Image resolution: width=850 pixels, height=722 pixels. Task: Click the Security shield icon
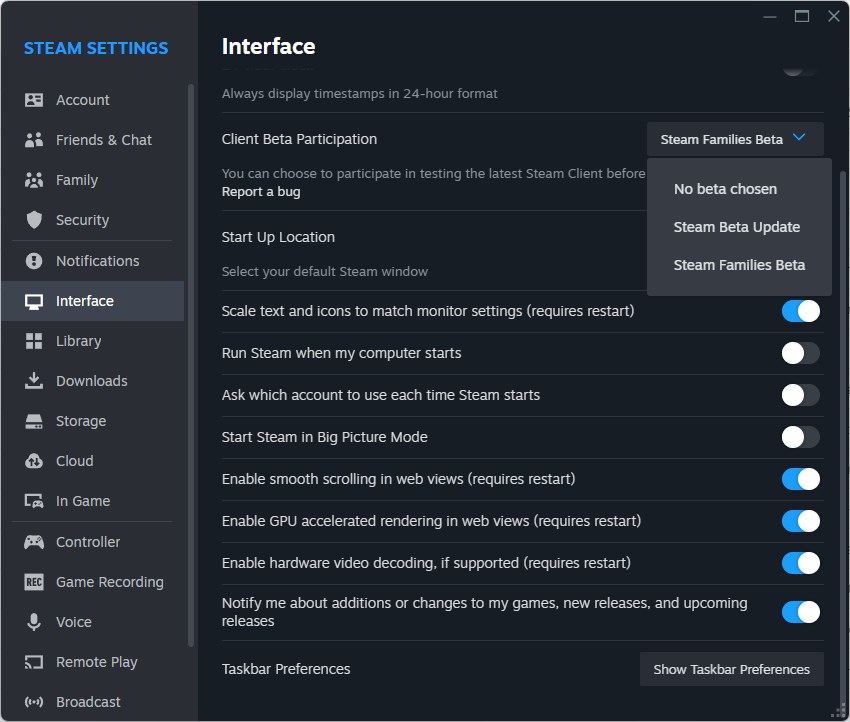click(34, 220)
